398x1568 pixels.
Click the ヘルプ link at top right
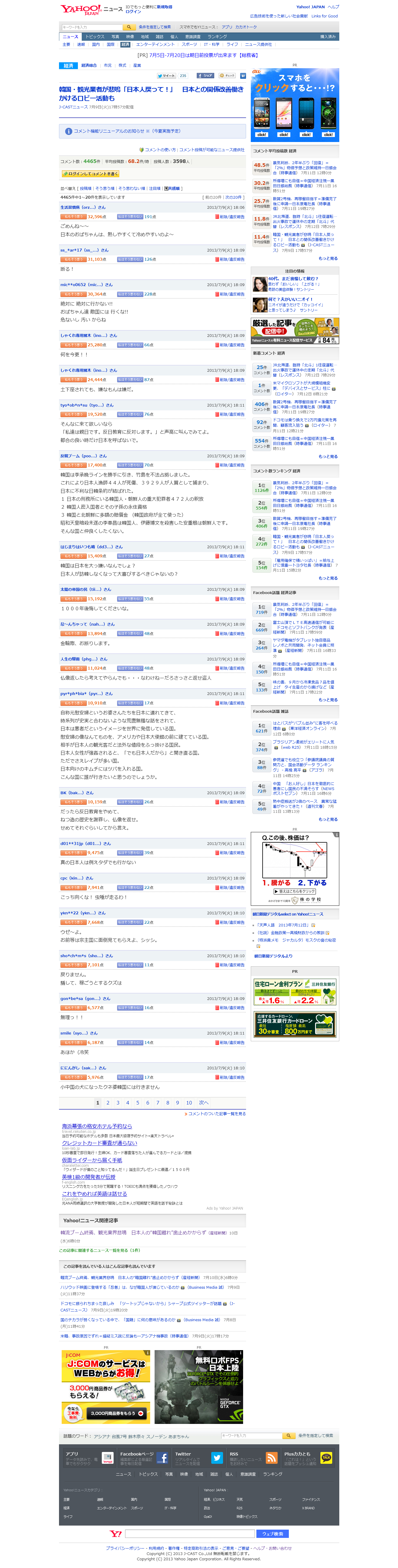pyautogui.click(x=333, y=7)
